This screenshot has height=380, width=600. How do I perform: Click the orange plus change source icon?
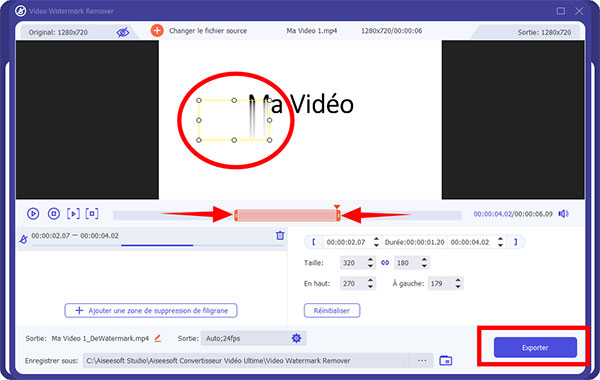(x=157, y=31)
